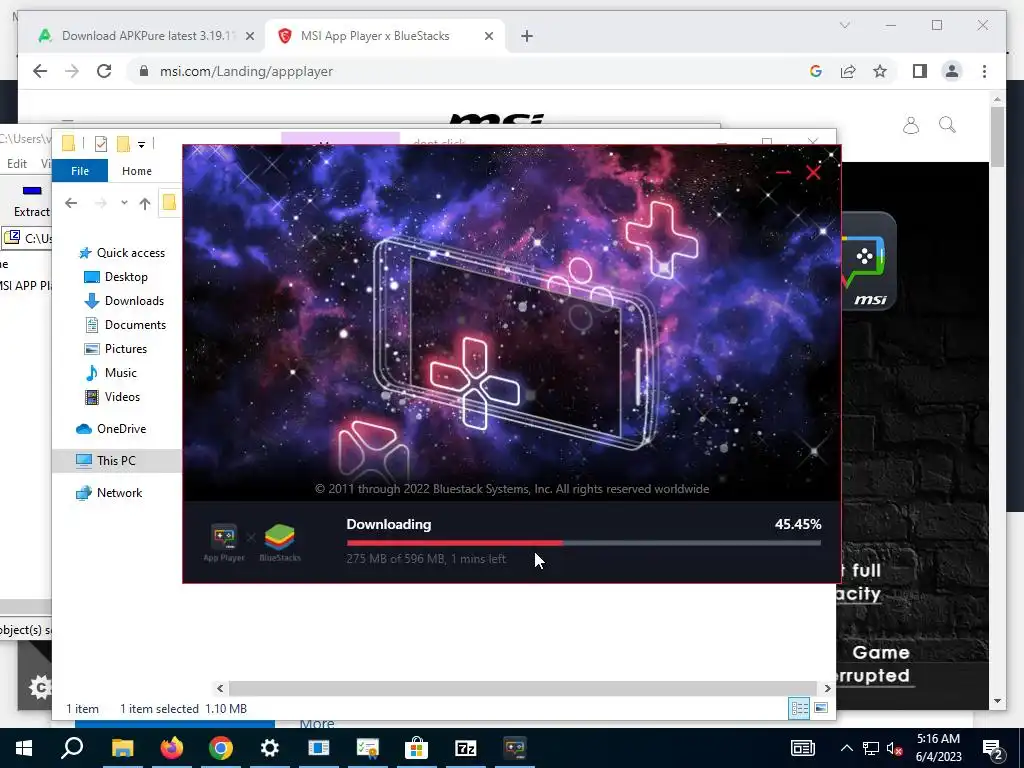This screenshot has height=768, width=1024.
Task: Click Extract button in 7-Zip window
Action: [x=31, y=200]
